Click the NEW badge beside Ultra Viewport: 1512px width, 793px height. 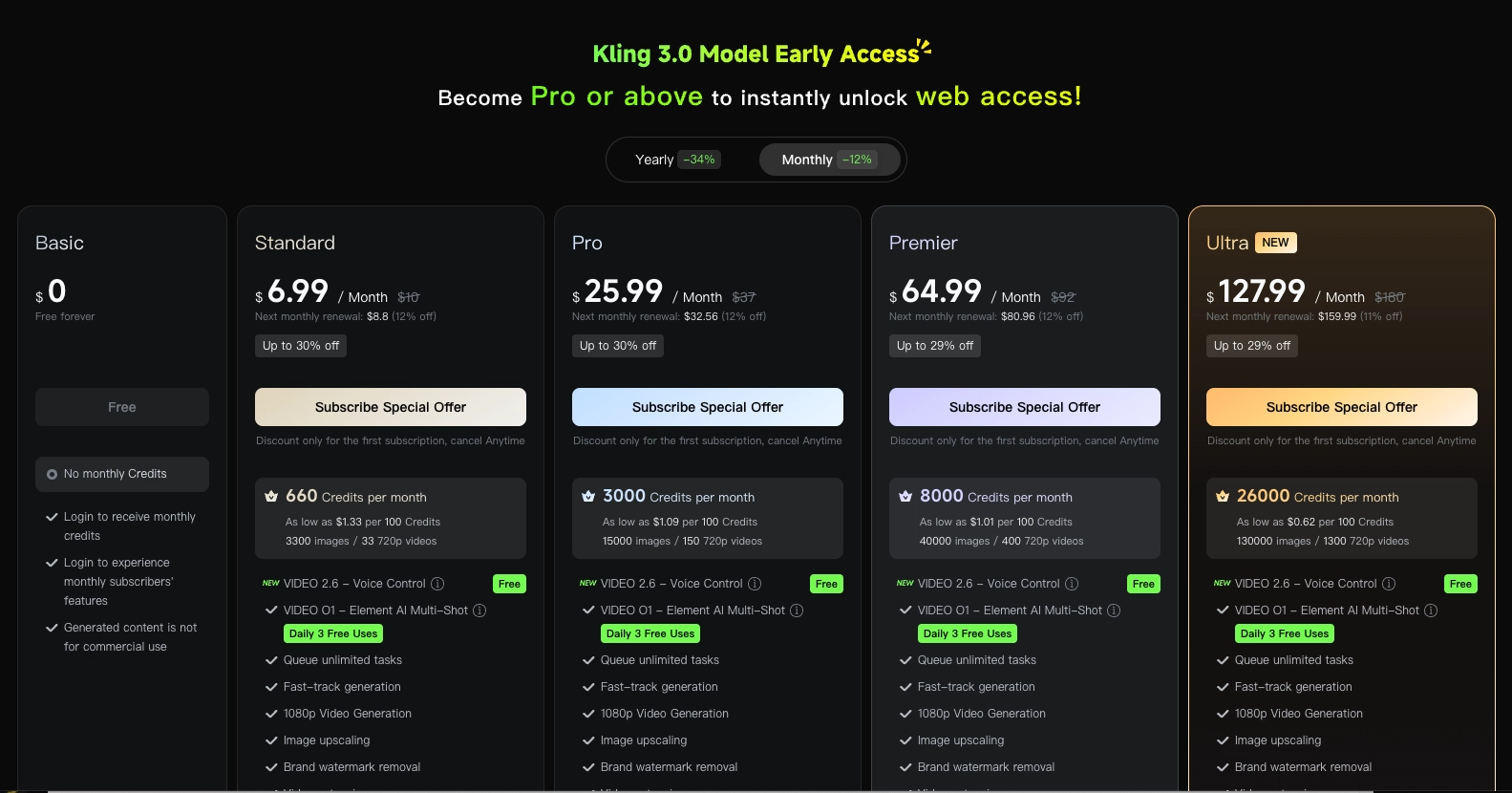click(x=1275, y=243)
